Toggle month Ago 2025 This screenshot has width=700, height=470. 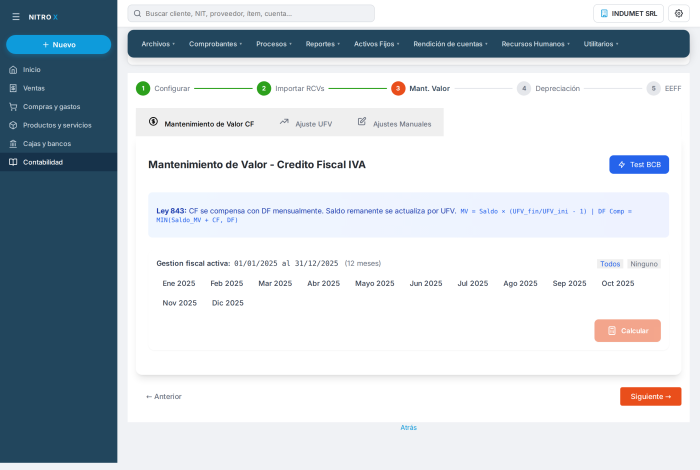[520, 283]
